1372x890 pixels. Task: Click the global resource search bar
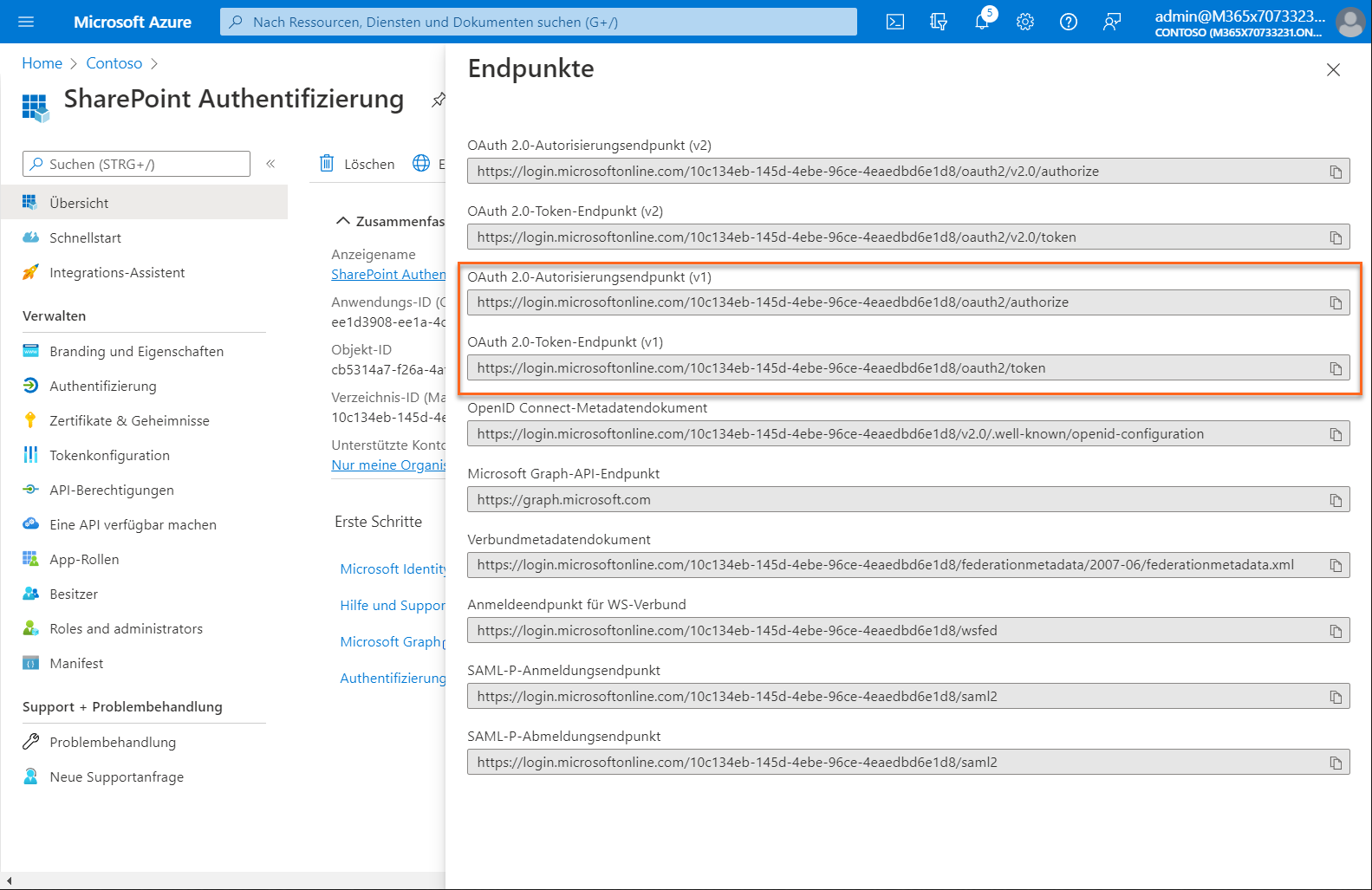coord(538,22)
